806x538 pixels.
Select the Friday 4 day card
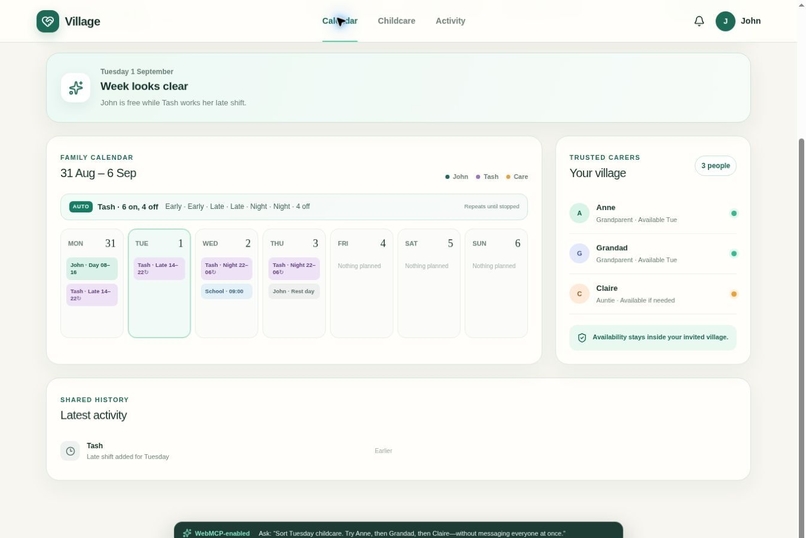(x=361, y=283)
